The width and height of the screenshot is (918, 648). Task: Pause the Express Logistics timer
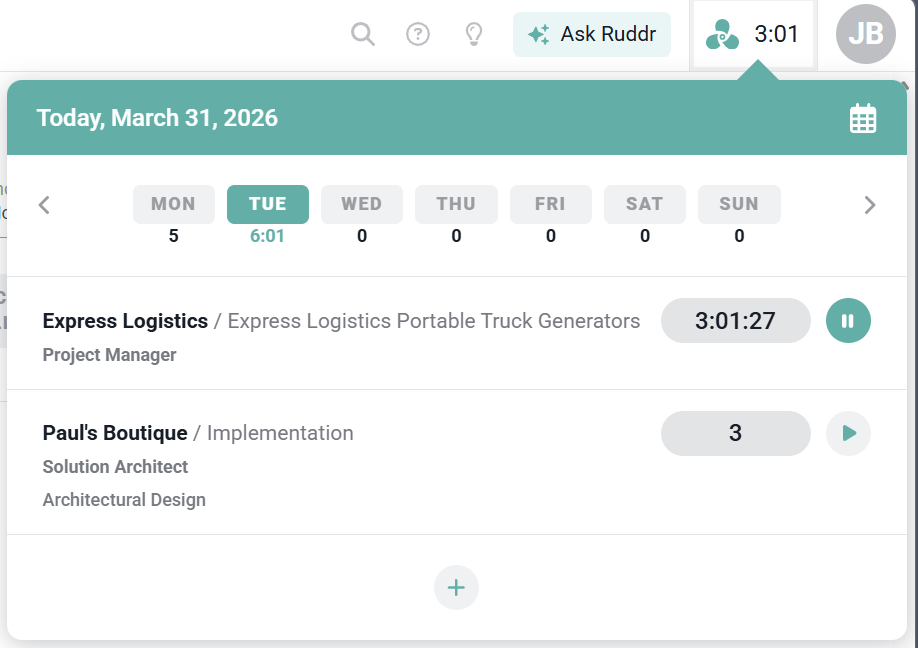[x=848, y=321]
